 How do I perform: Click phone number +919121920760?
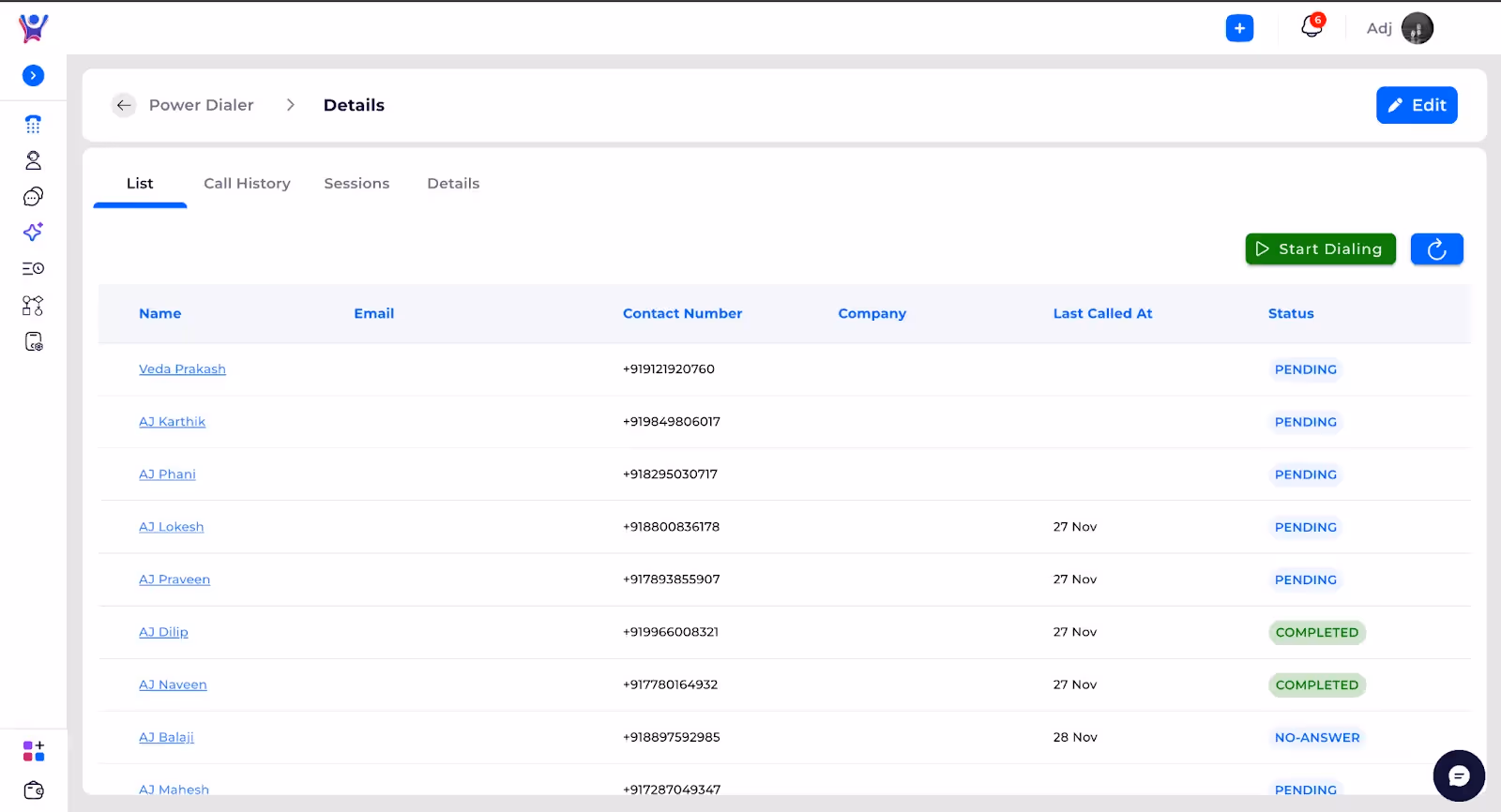tap(669, 369)
